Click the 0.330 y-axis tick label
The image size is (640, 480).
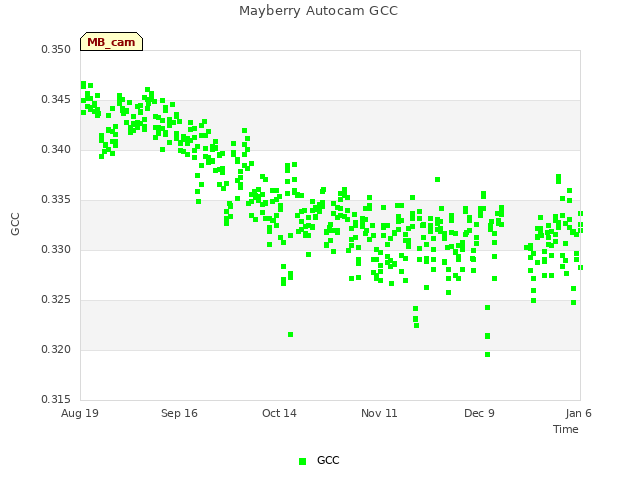tap(56, 249)
